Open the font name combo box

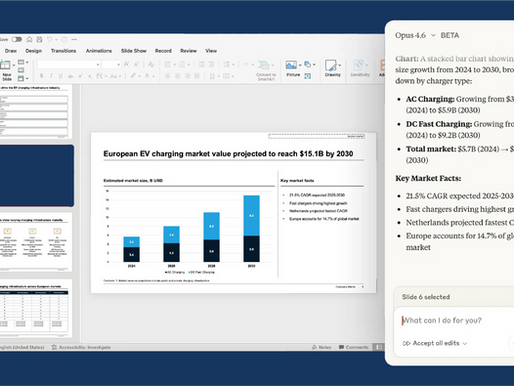coord(69,64)
